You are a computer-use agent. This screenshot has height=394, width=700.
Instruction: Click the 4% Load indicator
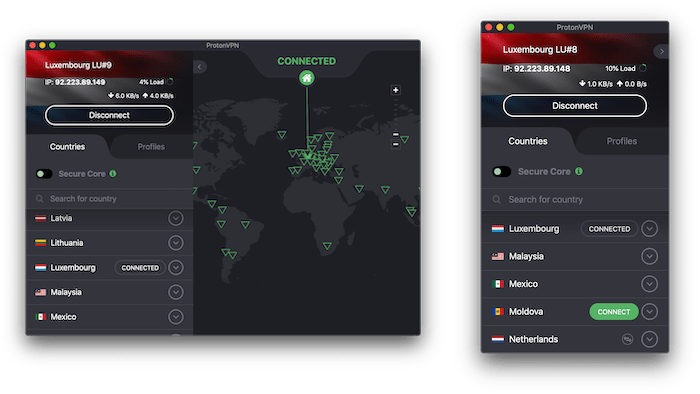click(x=156, y=82)
